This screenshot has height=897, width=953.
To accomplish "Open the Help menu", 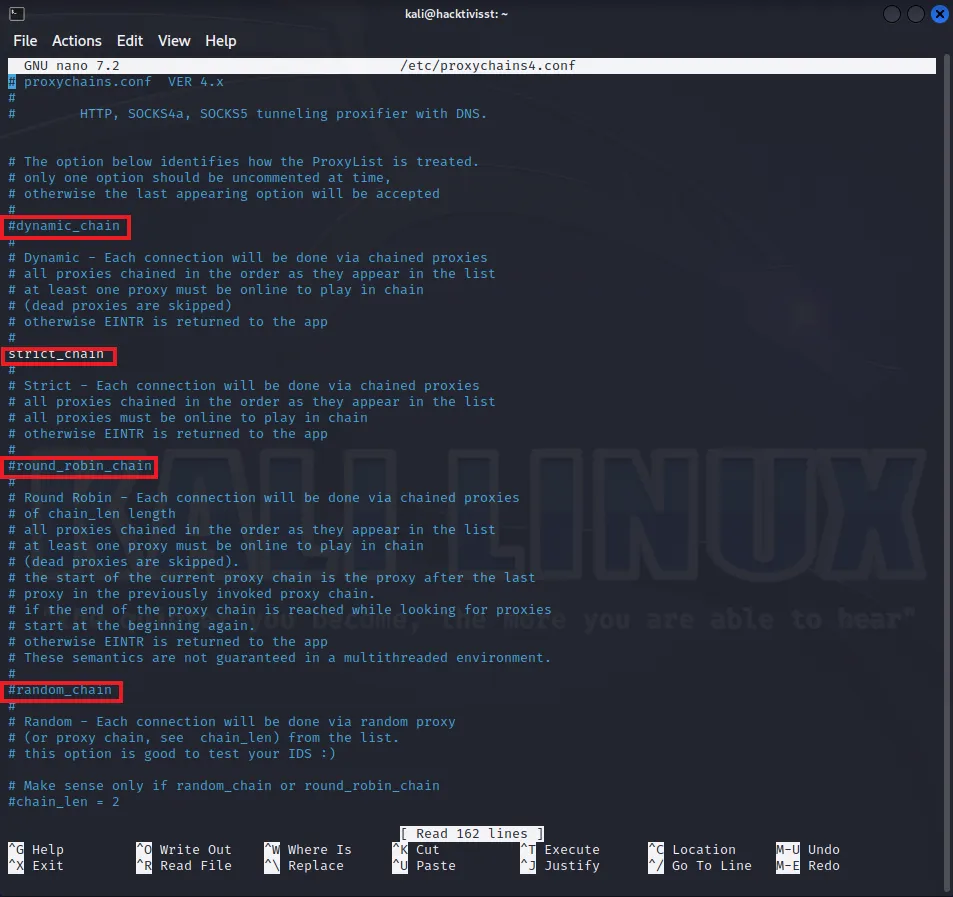I will pos(221,41).
